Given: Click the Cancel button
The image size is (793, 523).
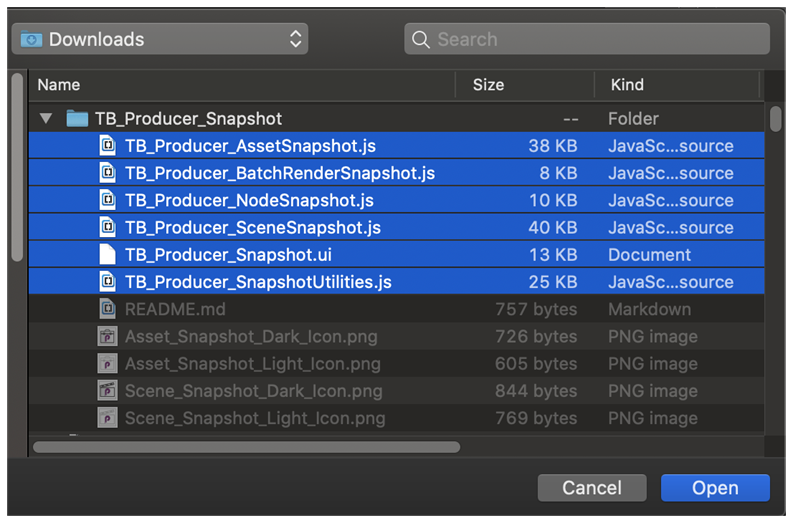Looking at the screenshot, I should [x=592, y=488].
